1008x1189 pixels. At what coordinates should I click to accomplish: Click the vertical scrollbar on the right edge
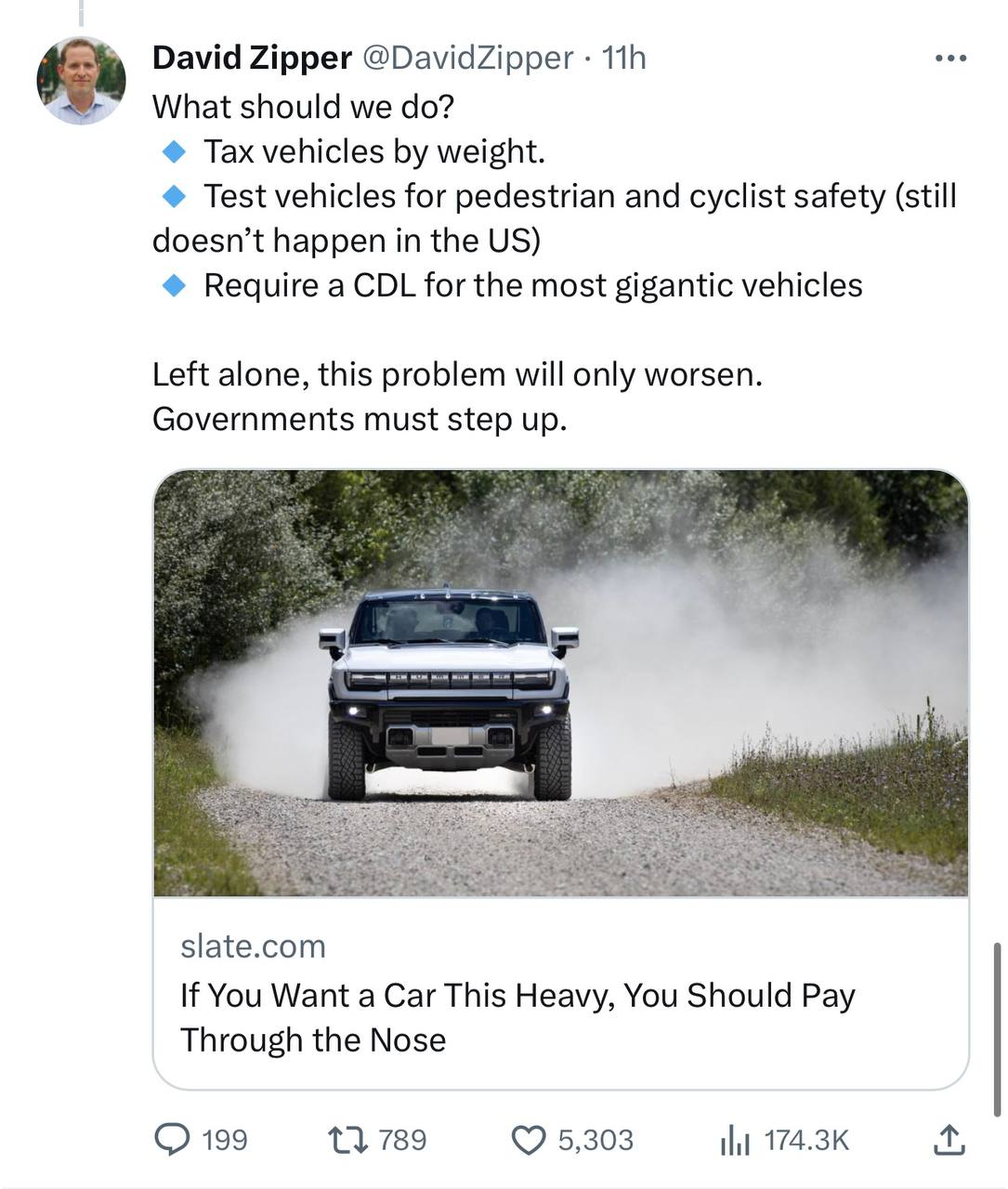click(x=997, y=1029)
